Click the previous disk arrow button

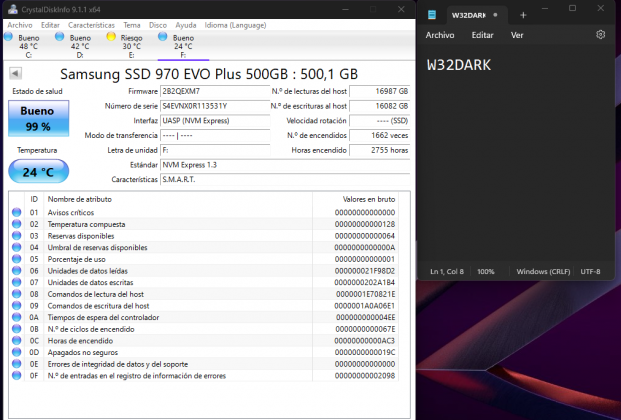(x=15, y=73)
